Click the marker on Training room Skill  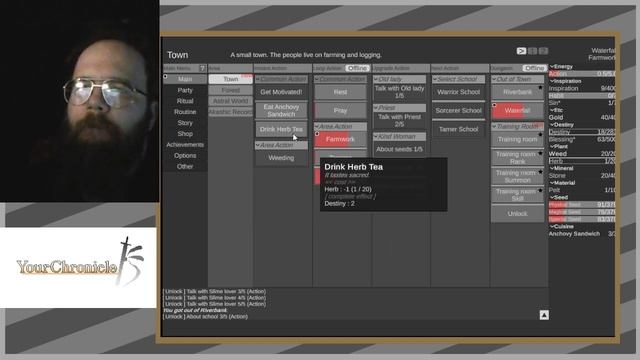pyautogui.click(x=540, y=191)
